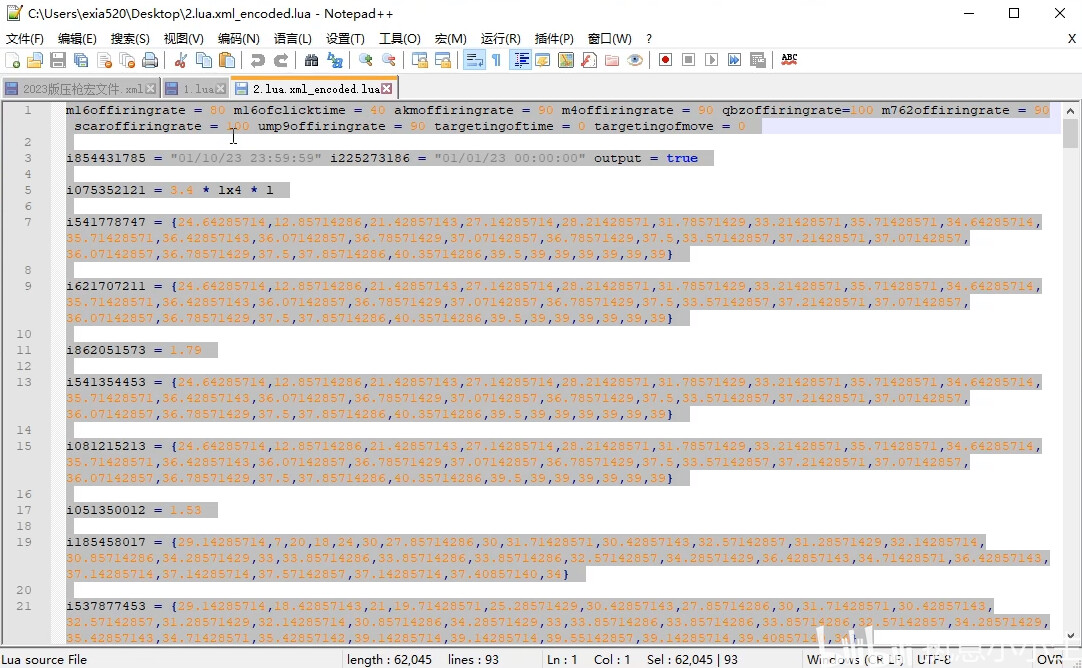This screenshot has height=668, width=1082.
Task: Open the 插件(P) menu
Action: coord(554,39)
